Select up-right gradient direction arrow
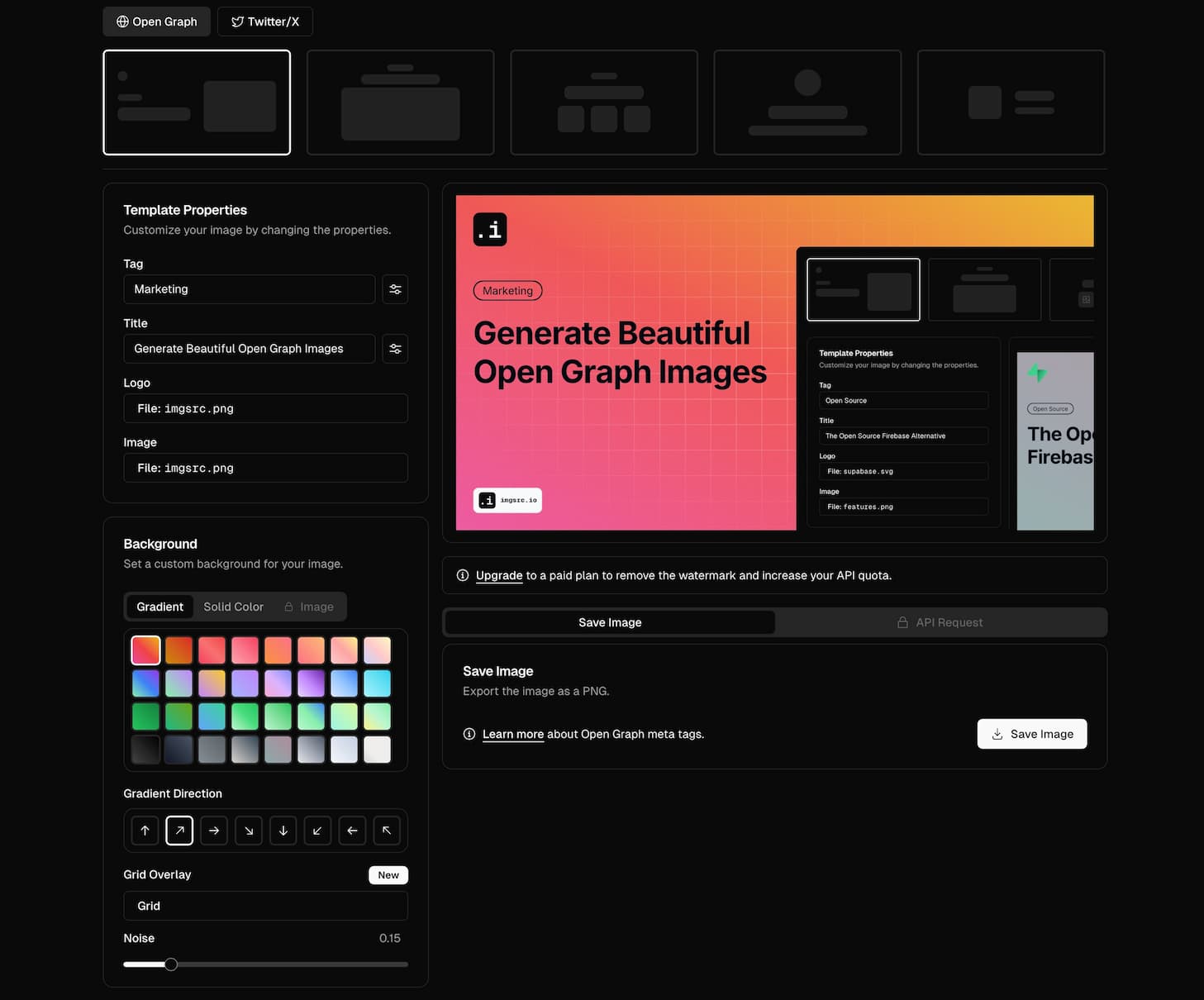Viewport: 1204px width, 1000px height. tap(179, 831)
